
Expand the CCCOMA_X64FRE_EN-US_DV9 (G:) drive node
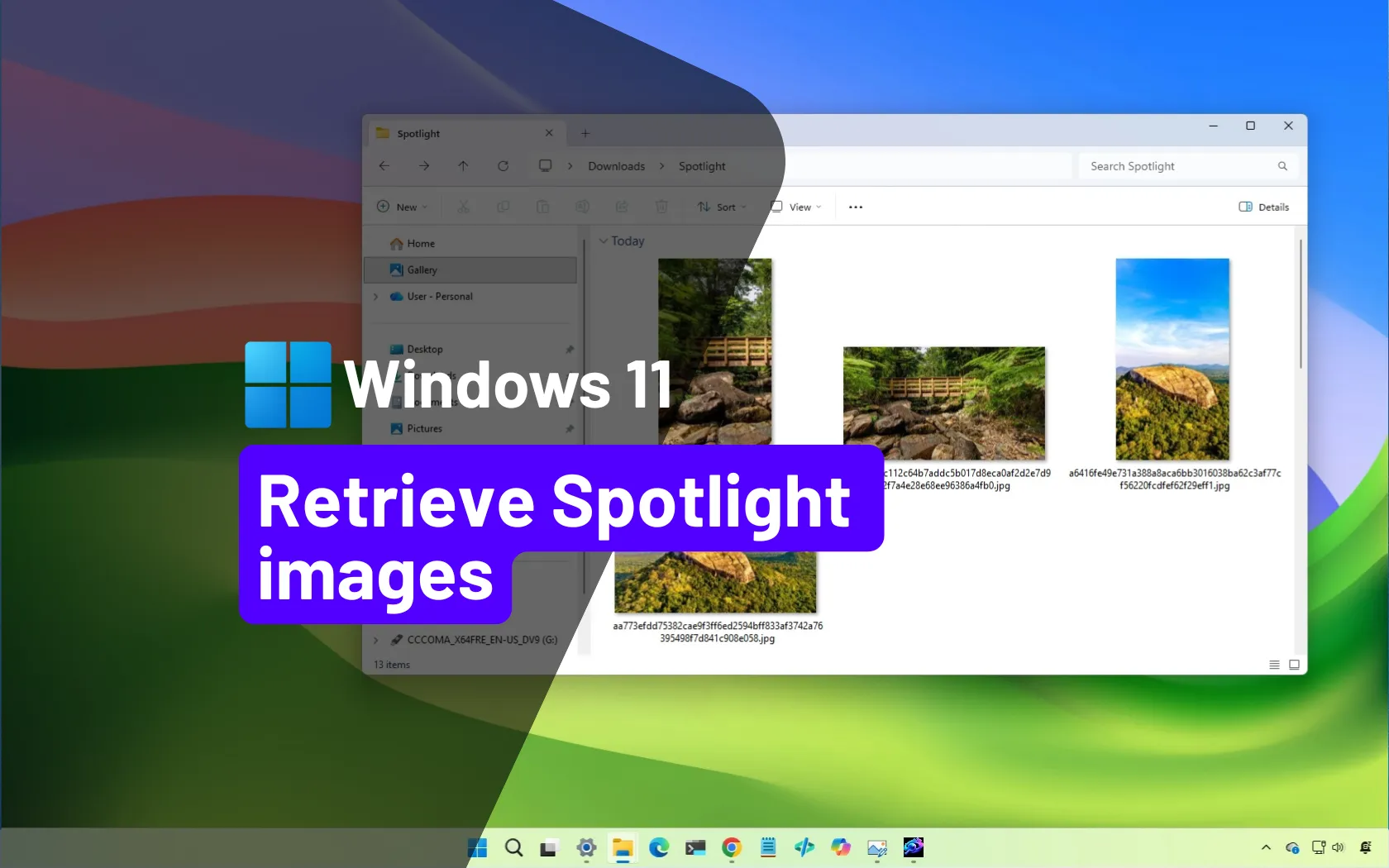pos(376,640)
